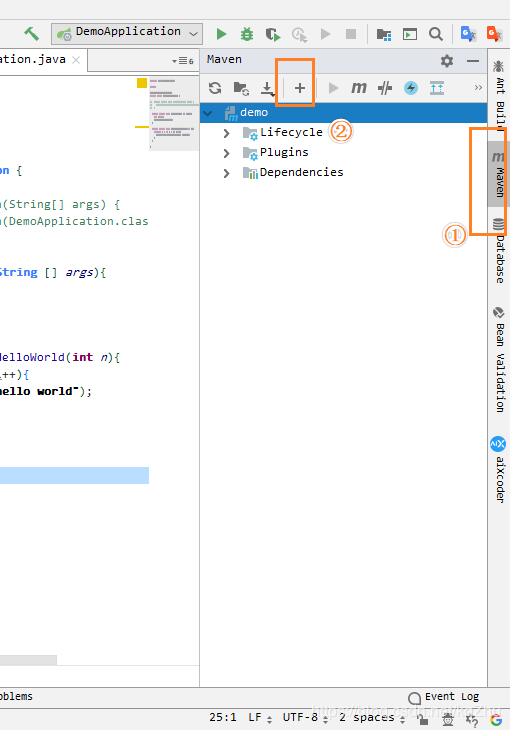Select the demo Maven project row
The image size is (515, 736).
[343, 113]
